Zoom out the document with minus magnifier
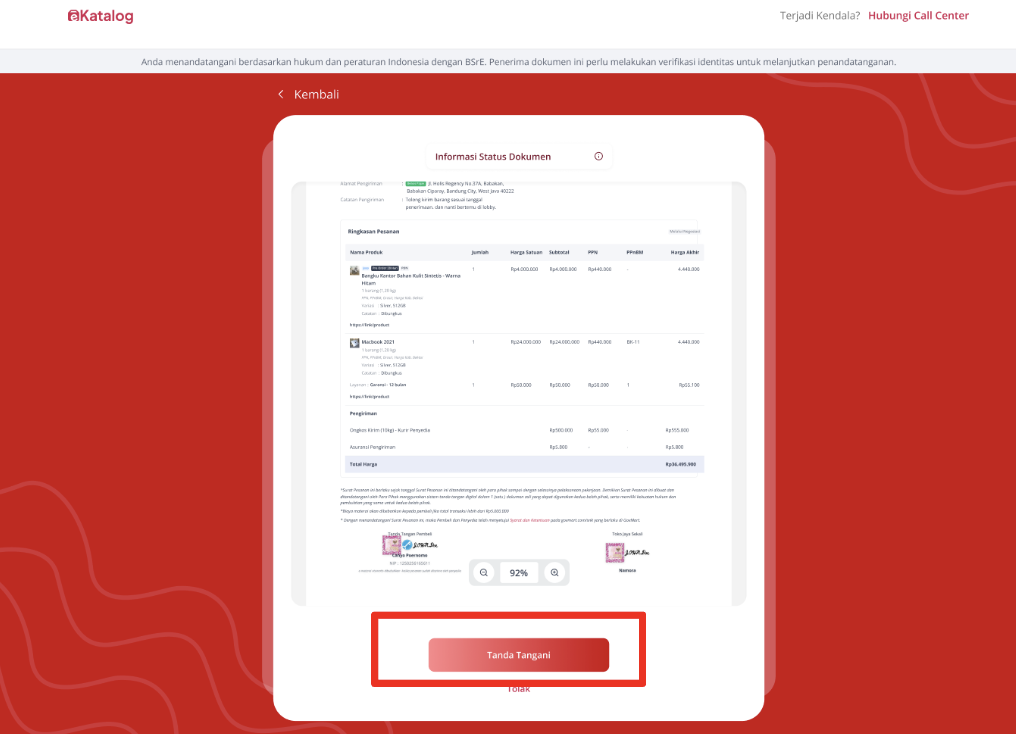Image resolution: width=1016 pixels, height=734 pixels. [483, 573]
